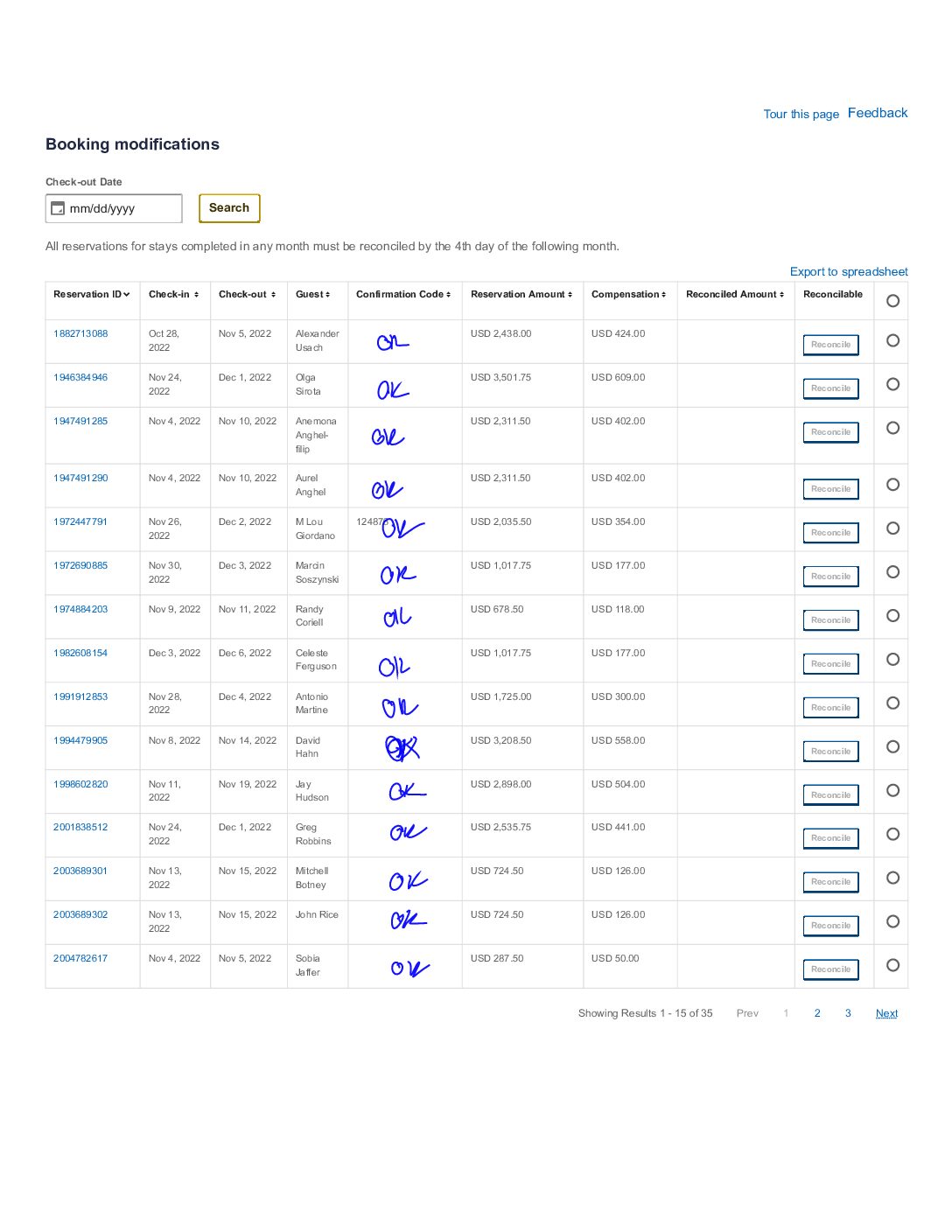Image resolution: width=952 pixels, height=1232 pixels.
Task: Click the Check-out Date input field
Action: 122,208
